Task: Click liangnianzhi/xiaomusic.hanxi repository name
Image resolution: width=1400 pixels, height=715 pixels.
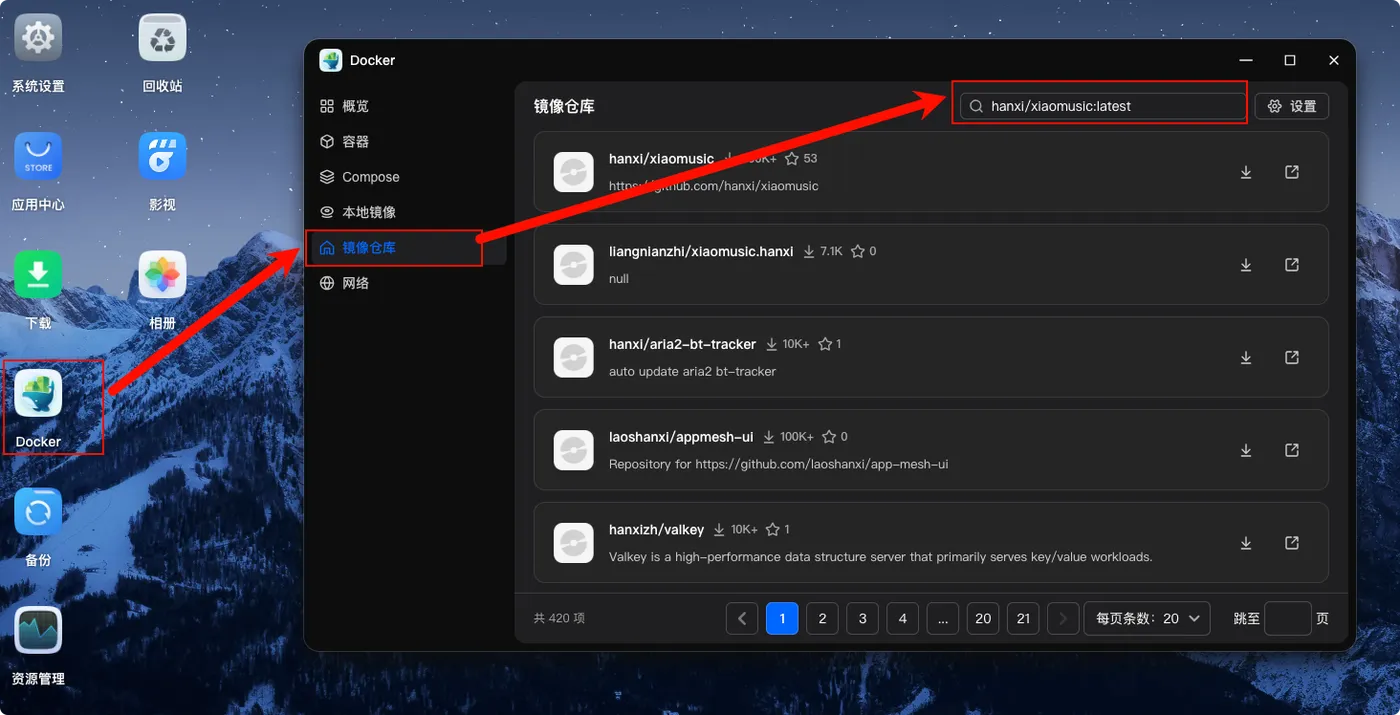Action: pos(701,252)
